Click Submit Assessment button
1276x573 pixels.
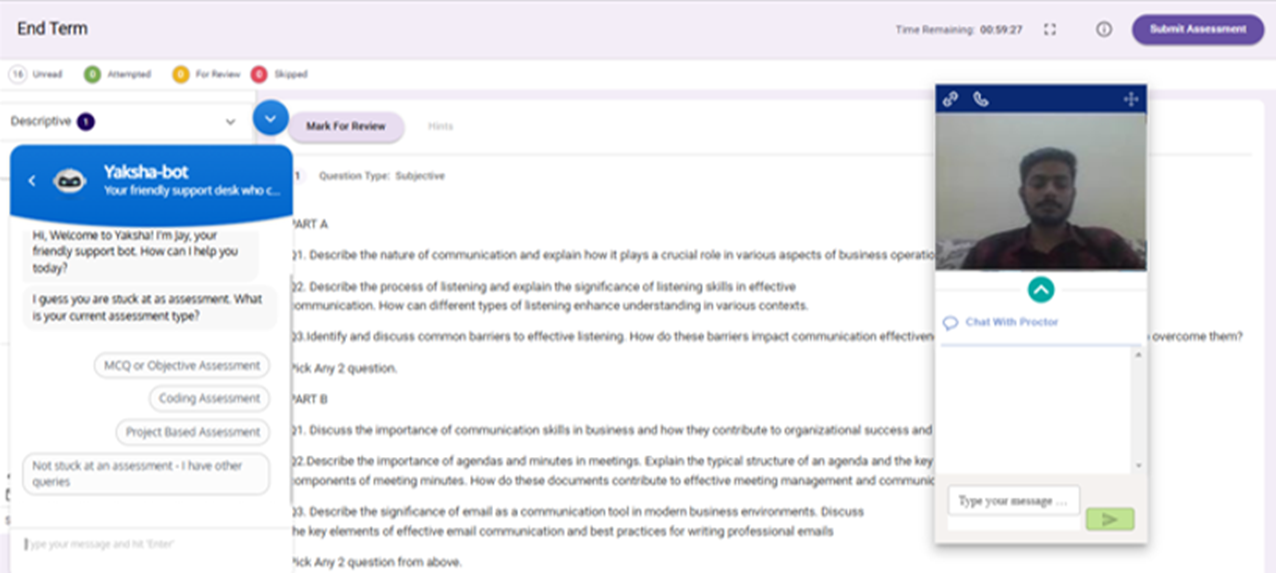point(1197,29)
